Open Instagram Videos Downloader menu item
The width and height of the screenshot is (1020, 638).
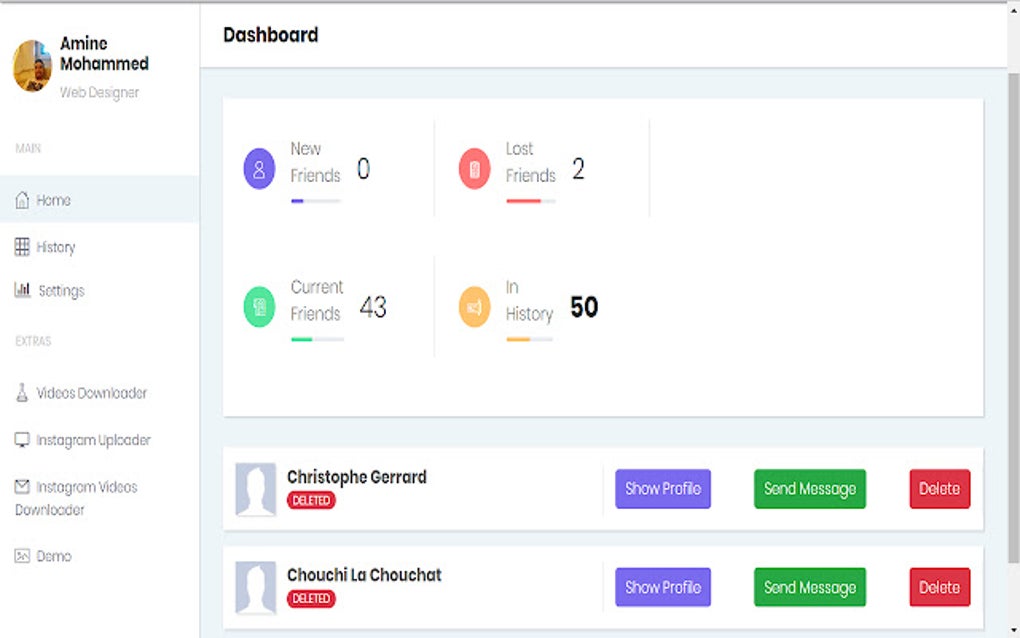tap(76, 498)
